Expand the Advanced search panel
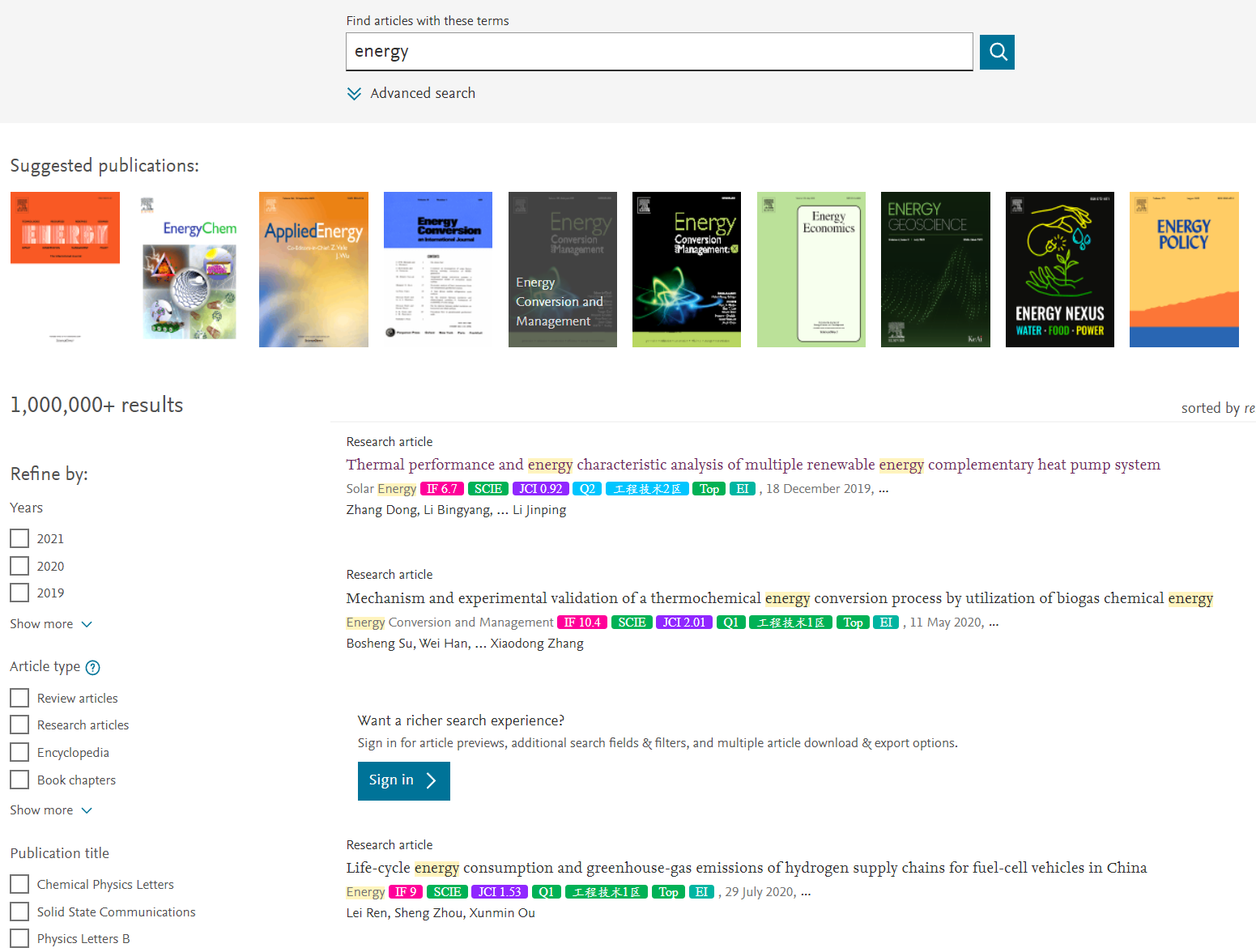 coord(422,93)
